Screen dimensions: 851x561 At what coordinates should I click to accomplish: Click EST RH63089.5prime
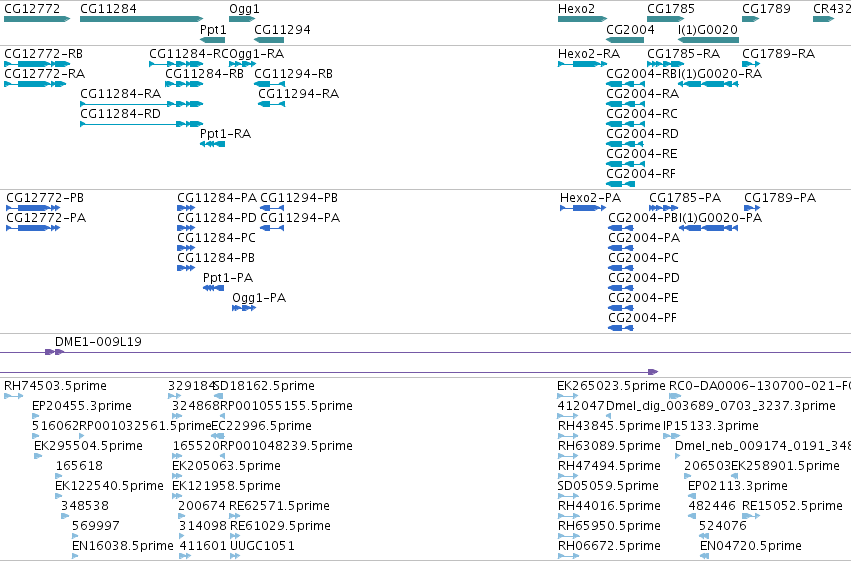point(609,447)
